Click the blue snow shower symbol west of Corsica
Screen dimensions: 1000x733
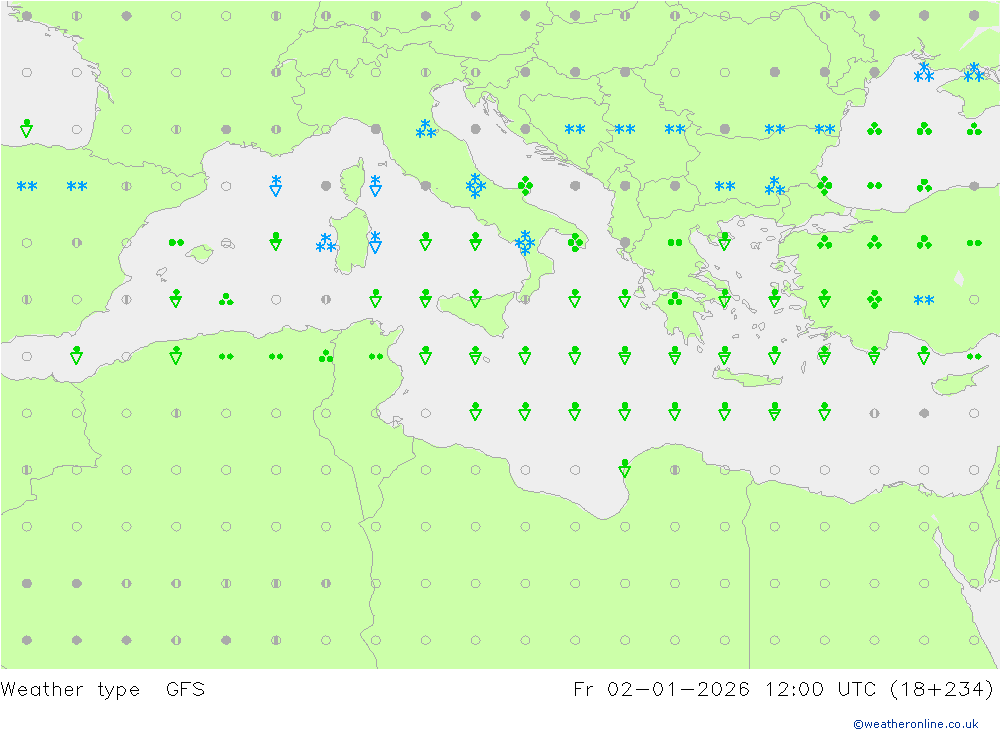(276, 186)
